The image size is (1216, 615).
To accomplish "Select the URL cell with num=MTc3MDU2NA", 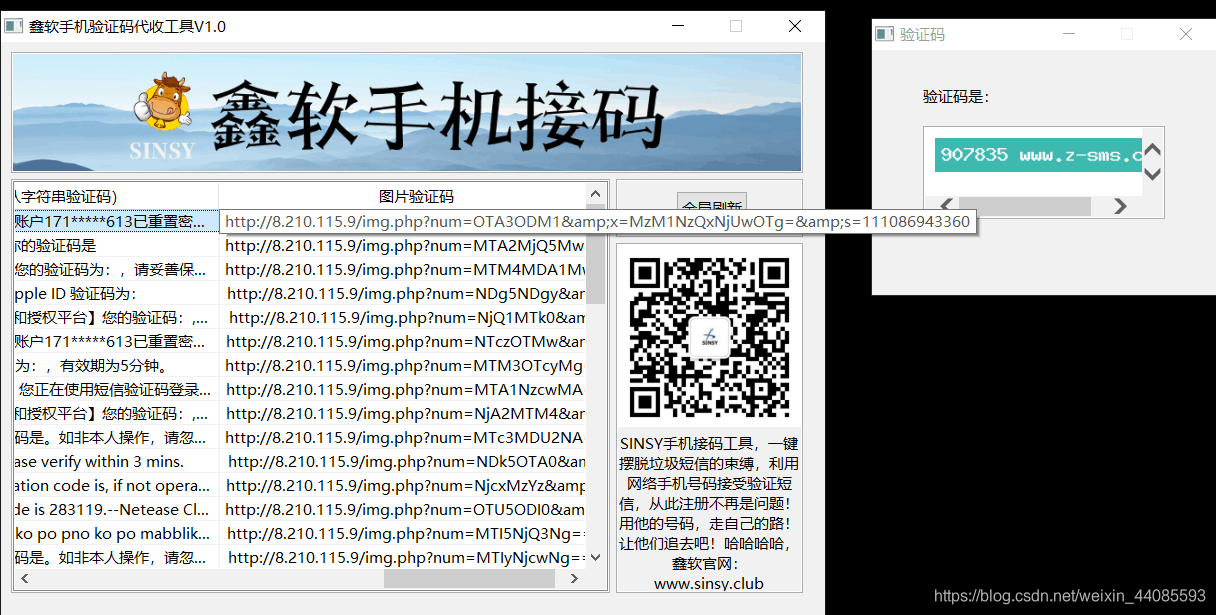I will (402, 437).
